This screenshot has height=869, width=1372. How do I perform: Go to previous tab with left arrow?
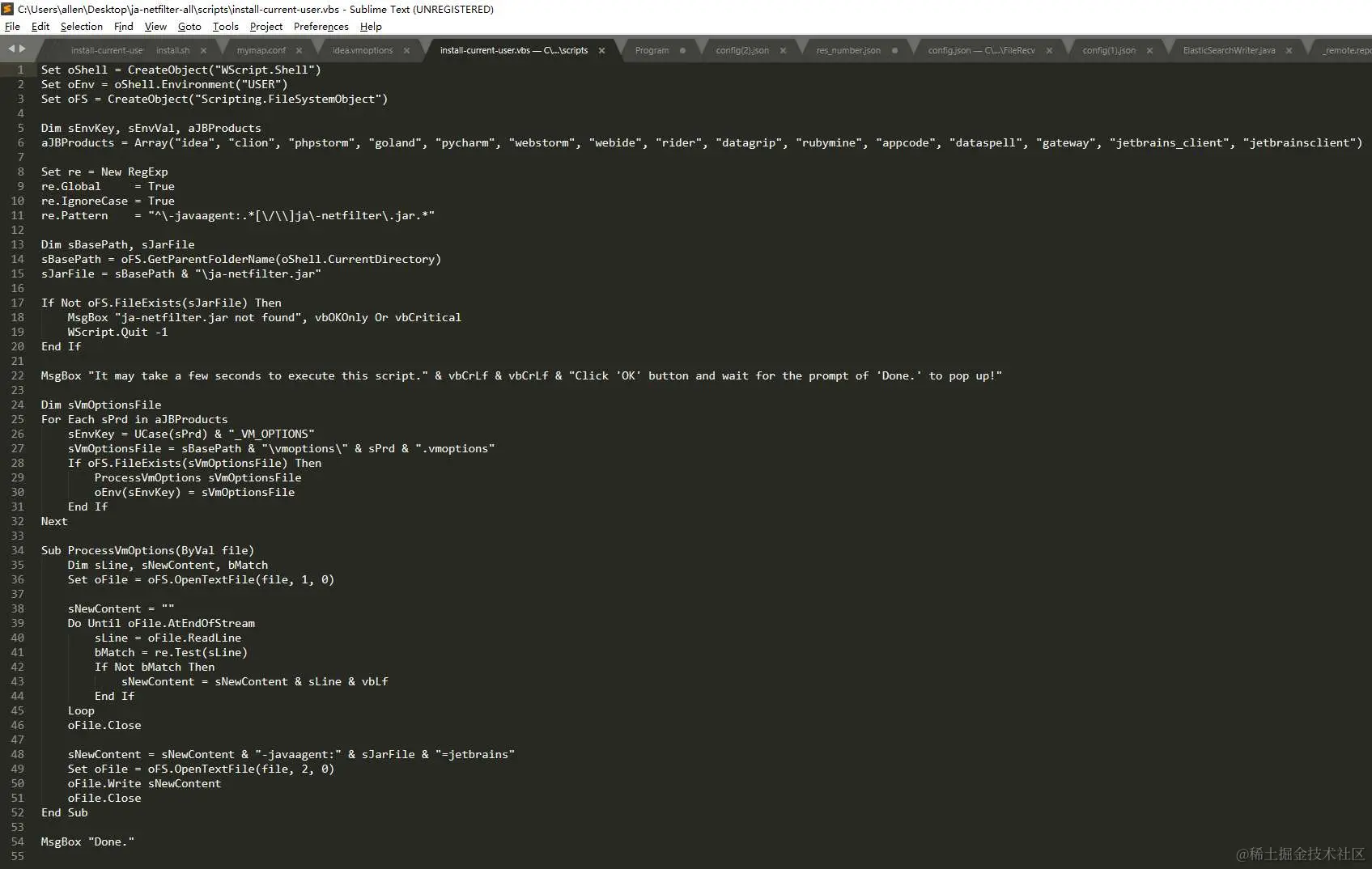pyautogui.click(x=11, y=49)
